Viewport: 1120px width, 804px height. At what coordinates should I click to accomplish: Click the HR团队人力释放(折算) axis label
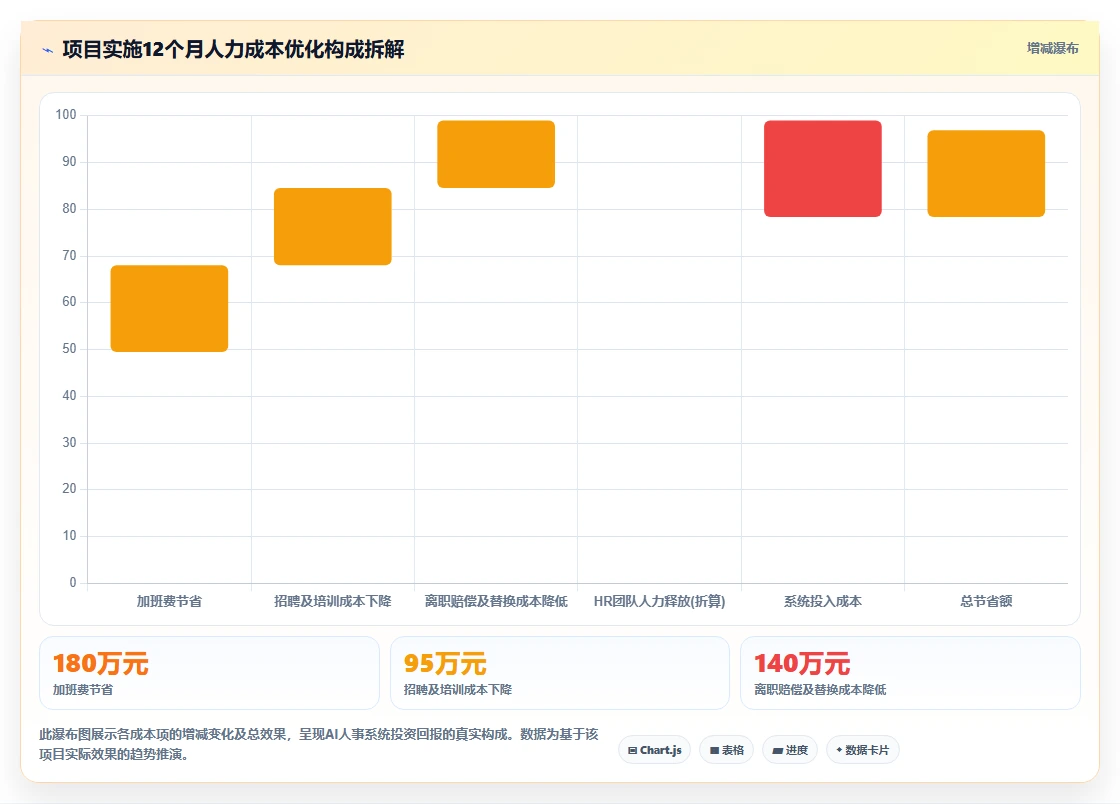pyautogui.click(x=659, y=601)
